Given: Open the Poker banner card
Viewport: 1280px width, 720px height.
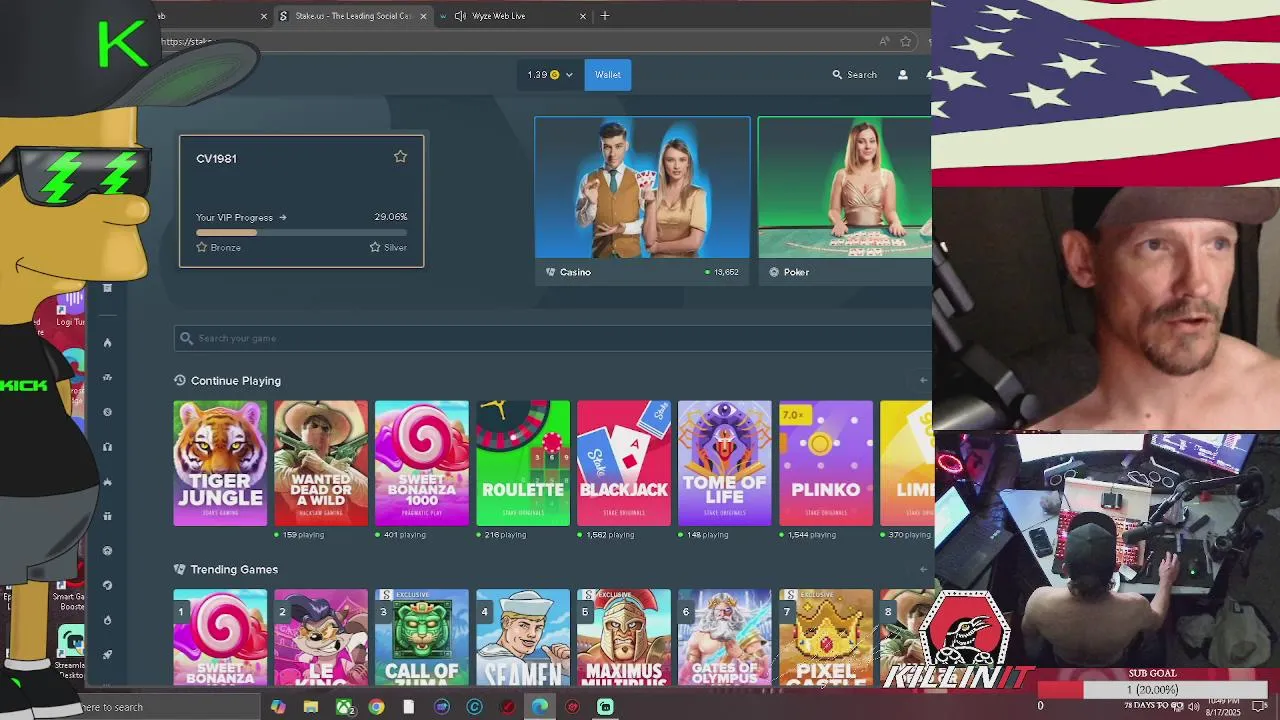Looking at the screenshot, I should point(844,200).
